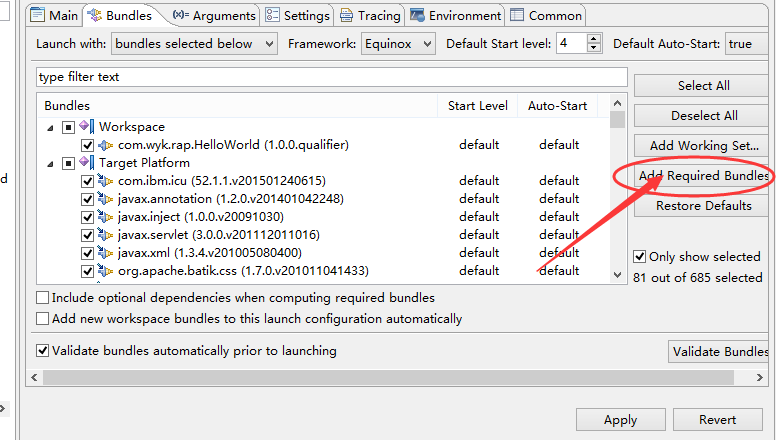Enable Include optional dependencies option

pyautogui.click(x=43, y=297)
